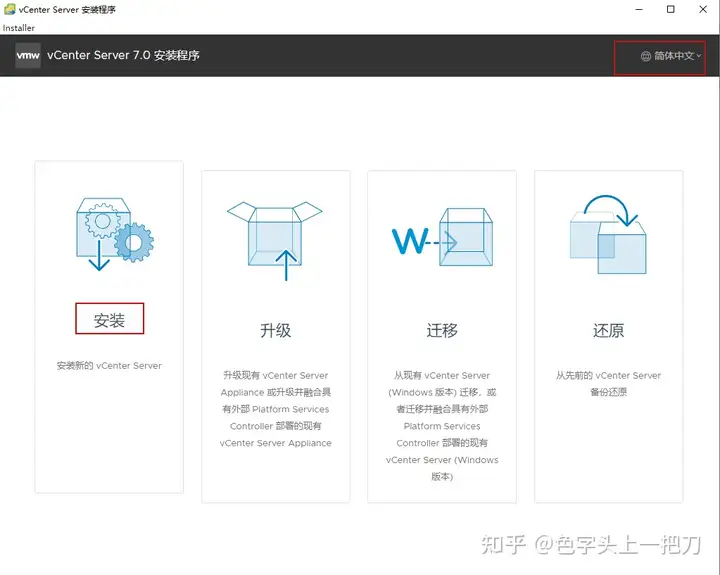
Task: Click the Migrate W arrow icon
Action: point(442,237)
